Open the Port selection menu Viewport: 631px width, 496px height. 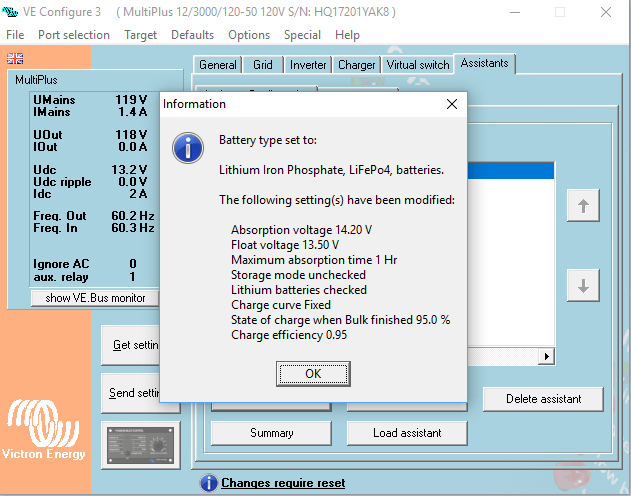pyautogui.click(x=74, y=35)
